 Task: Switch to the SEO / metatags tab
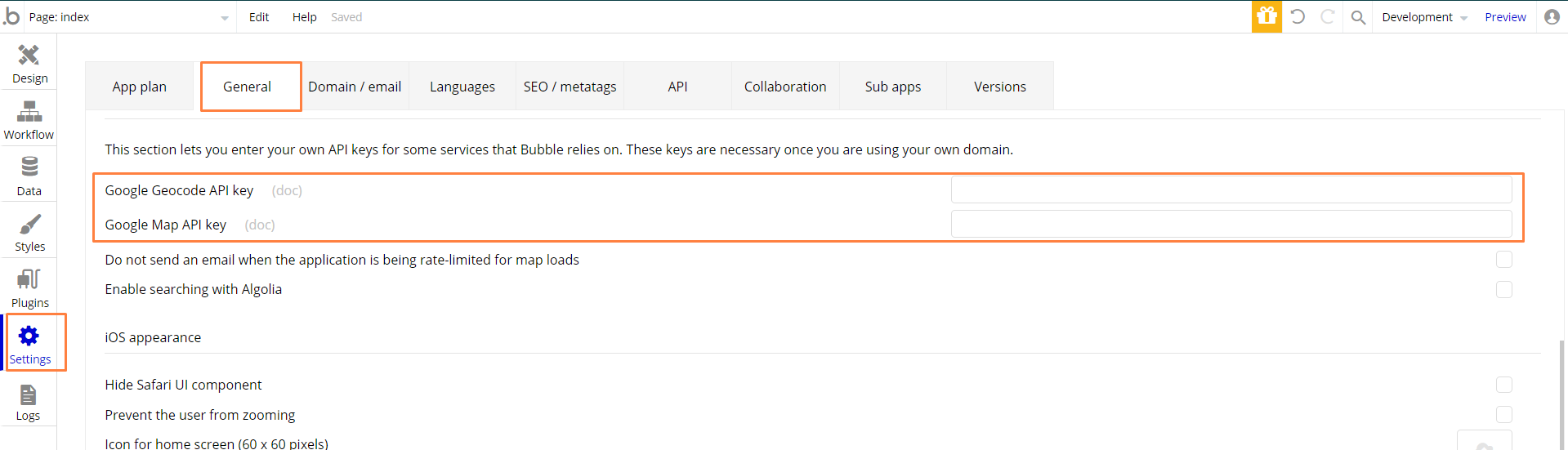[570, 87]
